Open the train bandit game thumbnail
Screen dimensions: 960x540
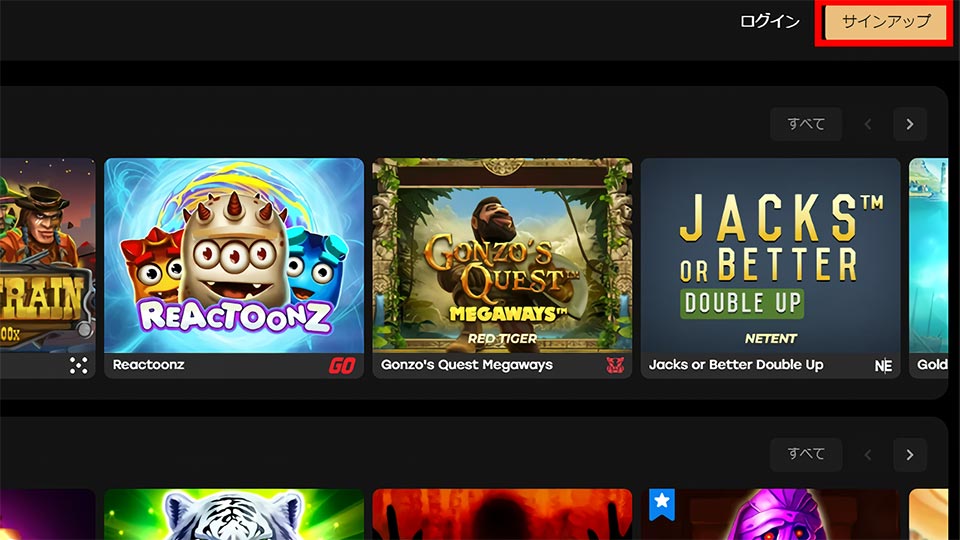[48, 255]
